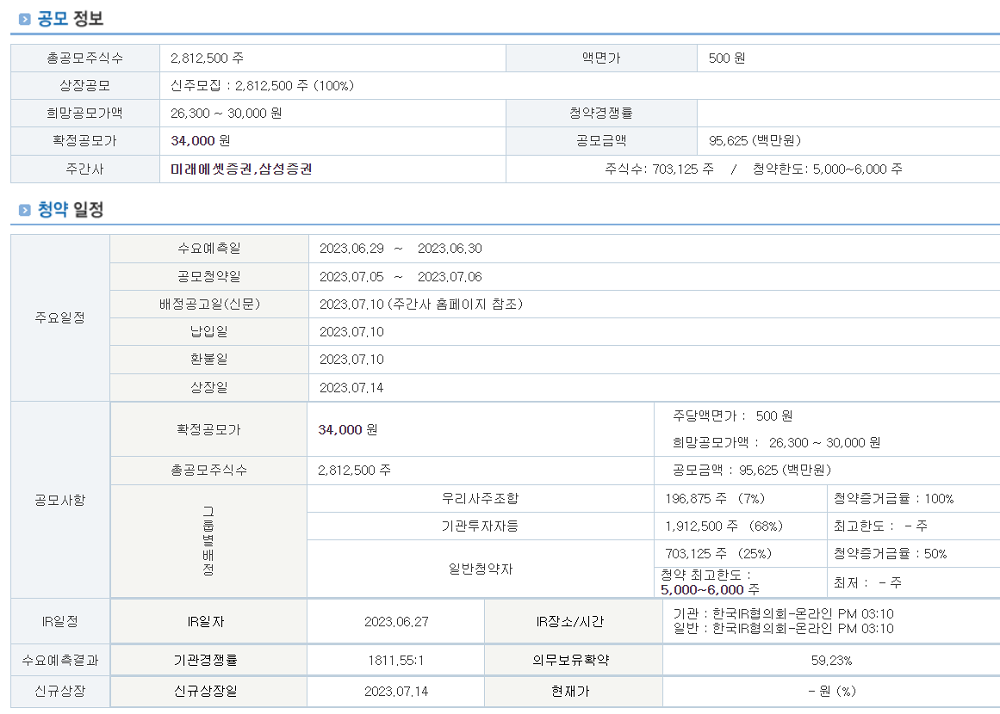Select 703,125 주 (25%) allocation
The height and width of the screenshot is (714, 1000).
pos(718,553)
